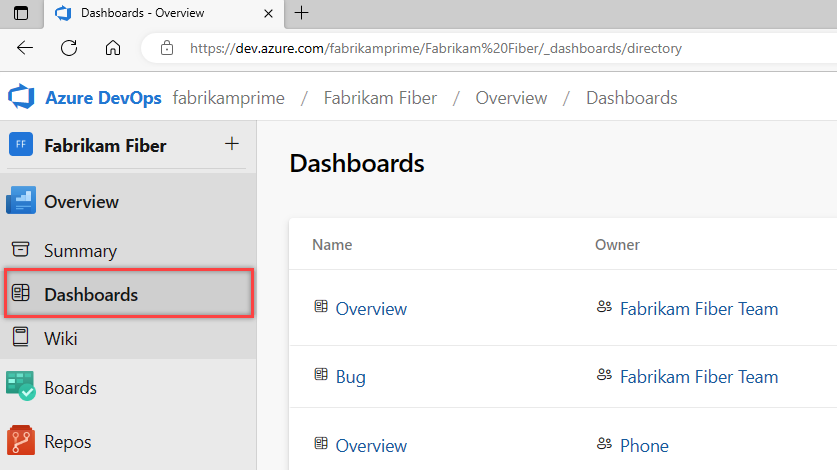The width and height of the screenshot is (837, 470).
Task: Click the Wiki book icon
Action: pyautogui.click(x=20, y=336)
